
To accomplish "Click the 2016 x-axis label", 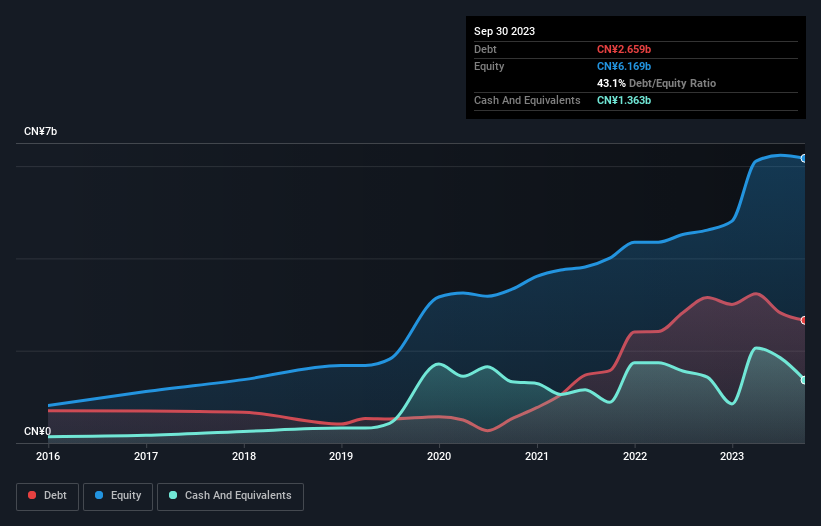I will [48, 456].
